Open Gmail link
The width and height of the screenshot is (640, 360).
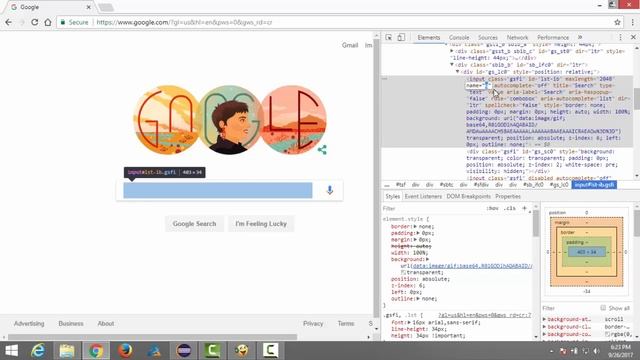coord(350,45)
